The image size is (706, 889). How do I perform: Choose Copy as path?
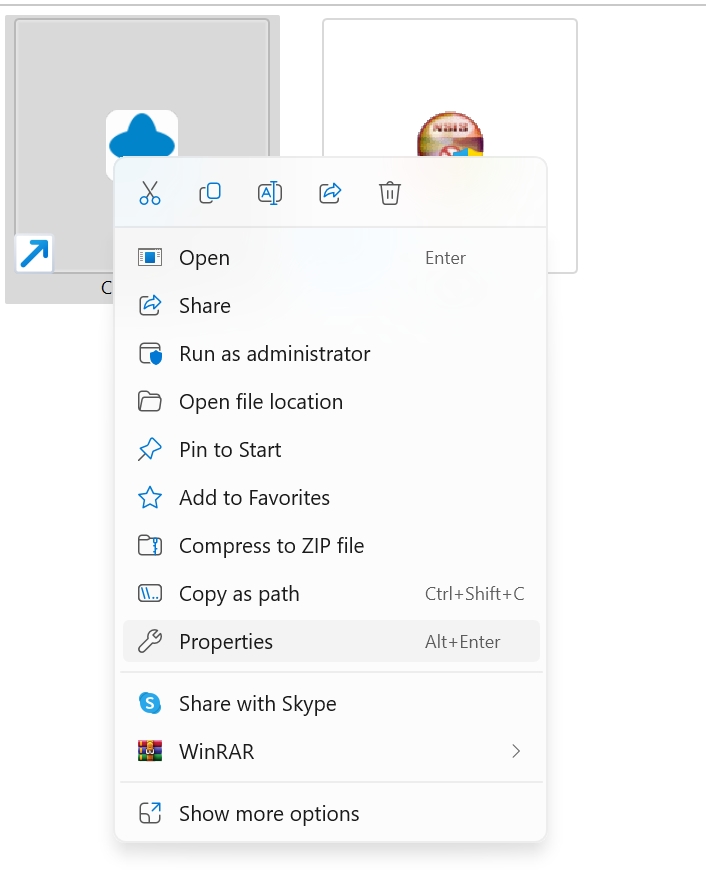239,594
